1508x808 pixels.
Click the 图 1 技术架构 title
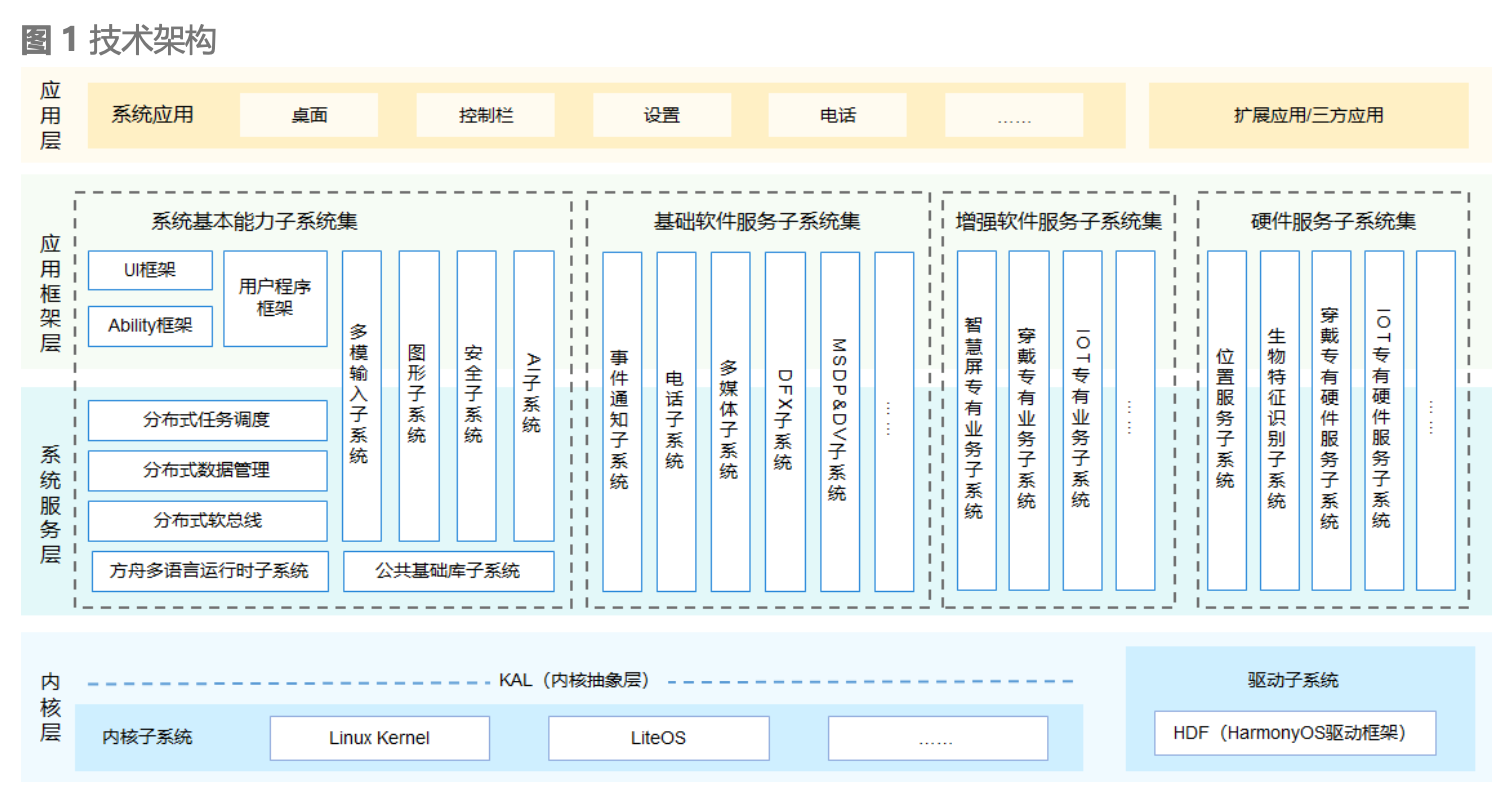(118, 40)
